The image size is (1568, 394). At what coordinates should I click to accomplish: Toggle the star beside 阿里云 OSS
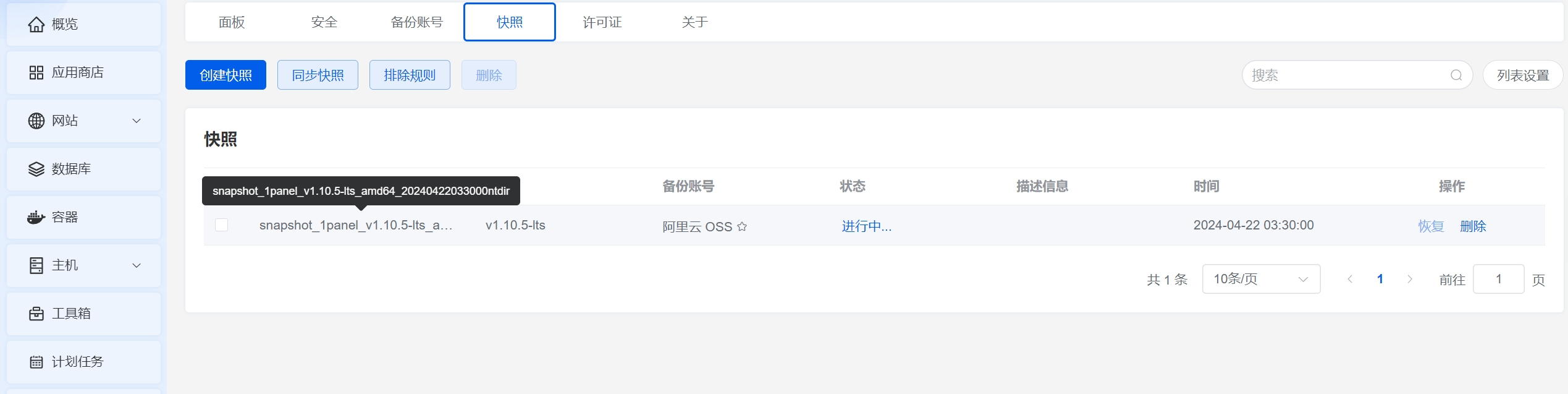coord(741,226)
